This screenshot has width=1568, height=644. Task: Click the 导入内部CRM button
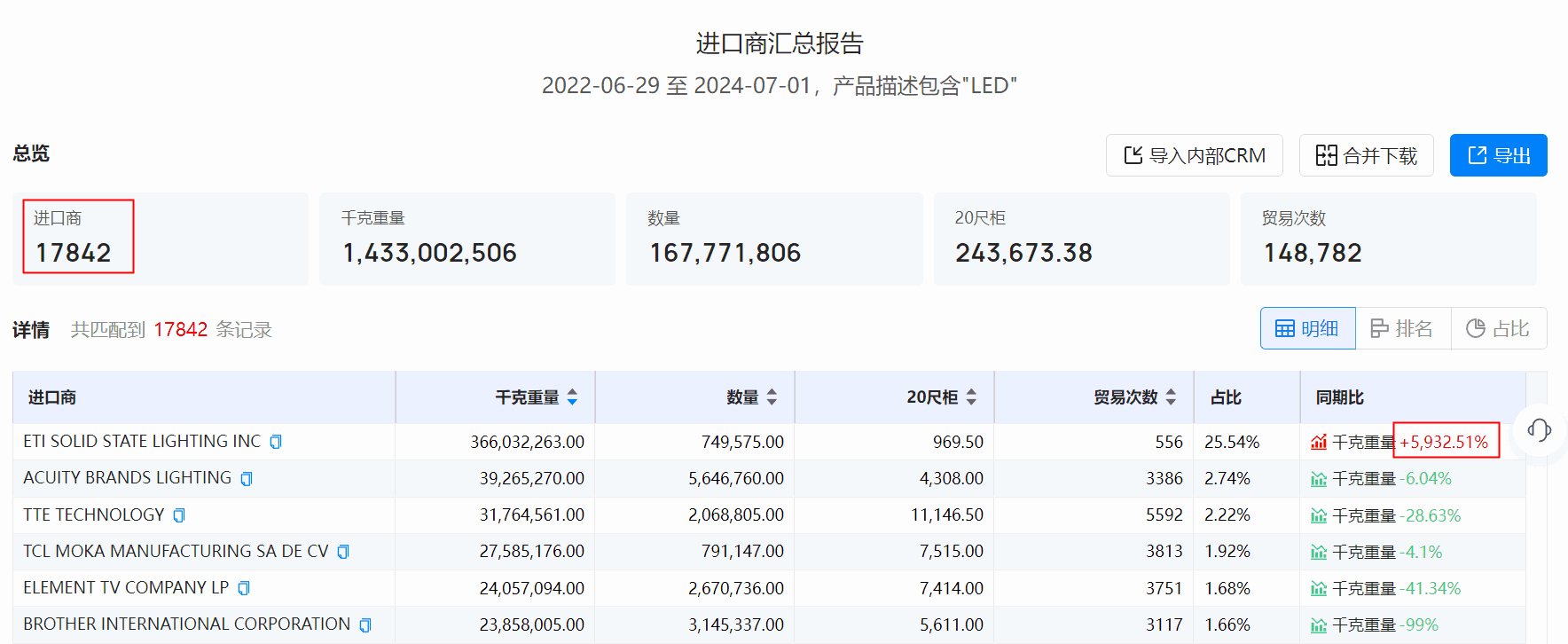[x=1194, y=156]
